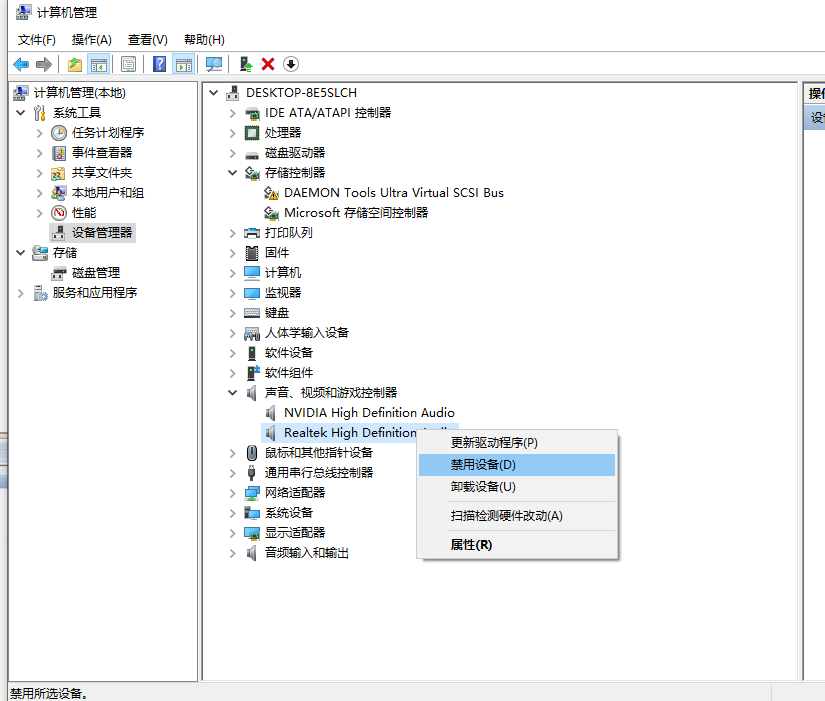Collapse the 存储 node in left tree
Image resolution: width=825 pixels, height=701 pixels.
[21, 253]
